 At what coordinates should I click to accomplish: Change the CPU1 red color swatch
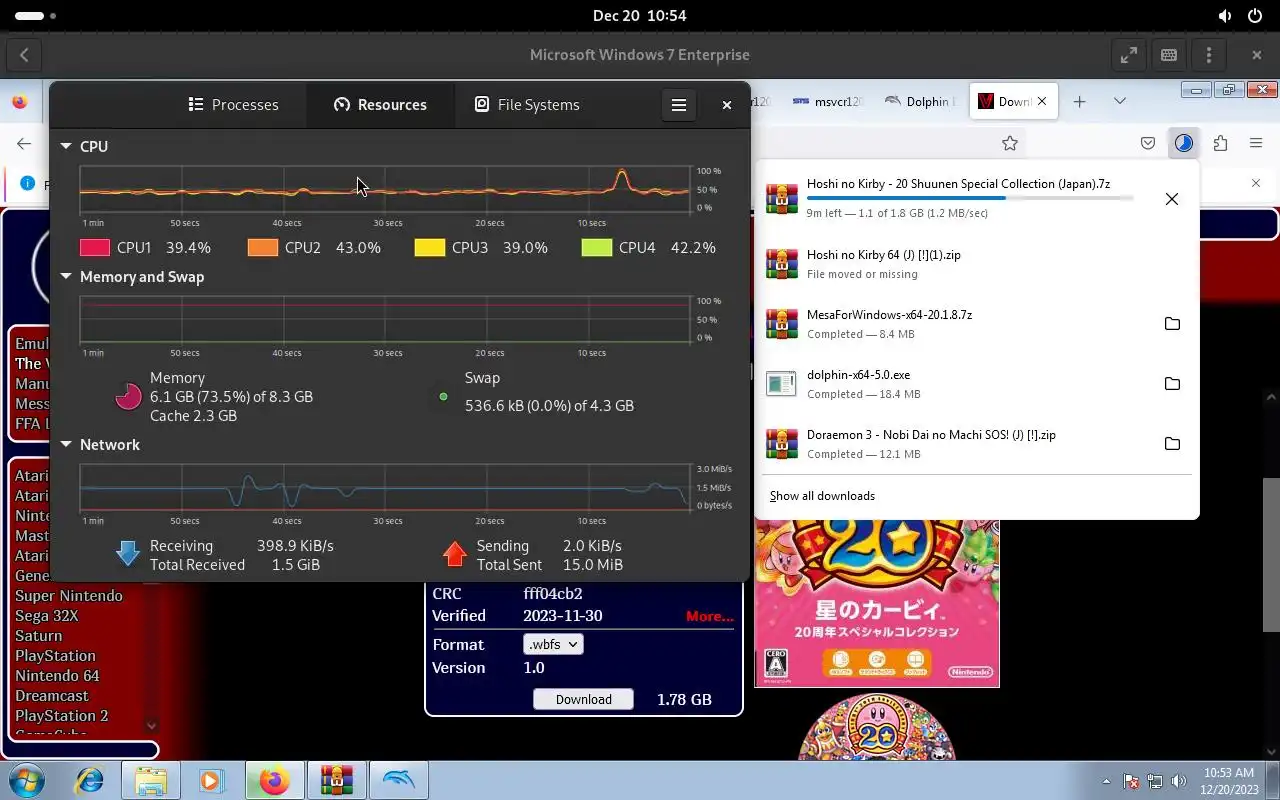click(94, 247)
